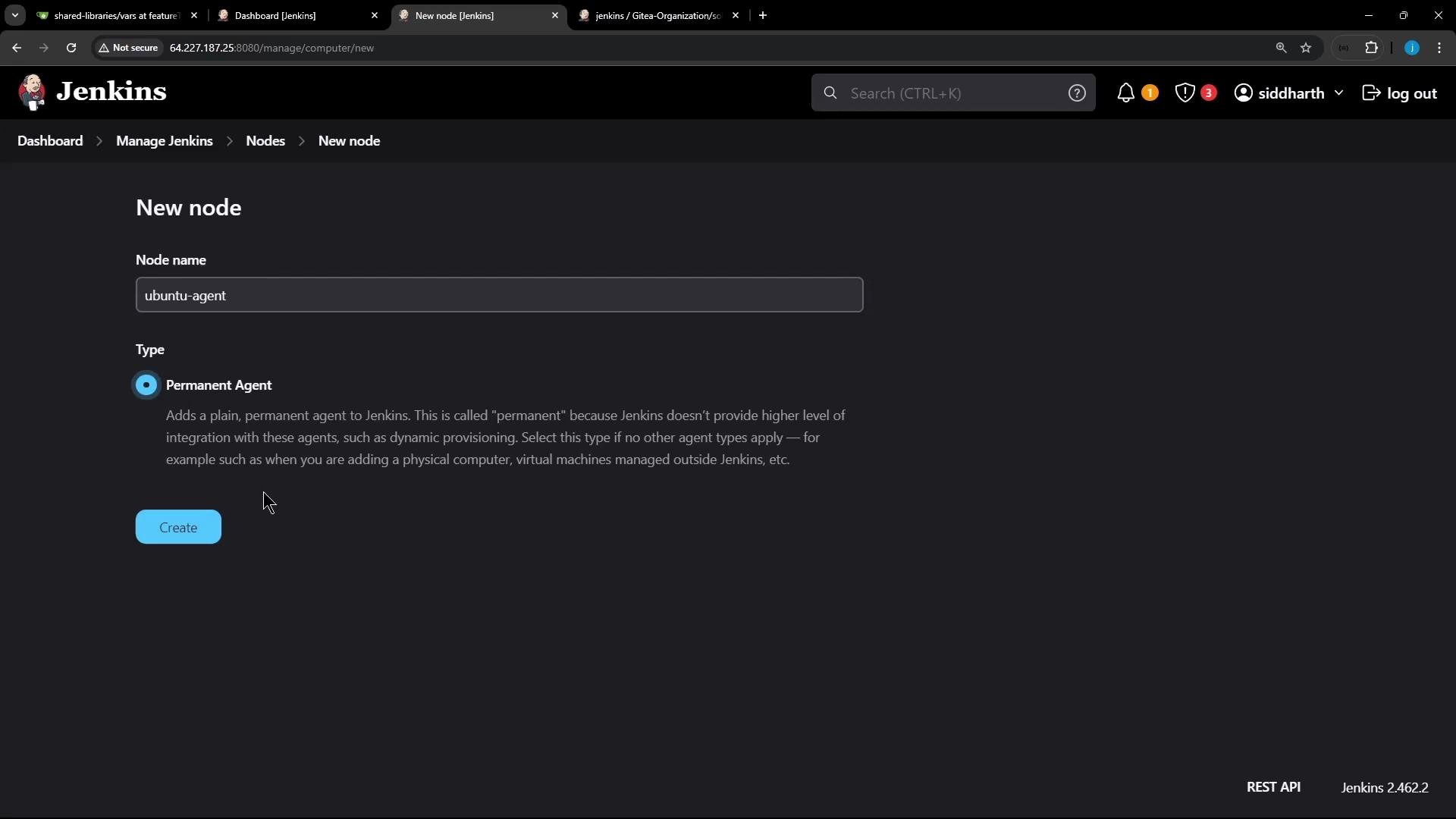Switch to jenkins / Gitea-Organization browser tab
The width and height of the screenshot is (1456, 819).
(x=658, y=15)
